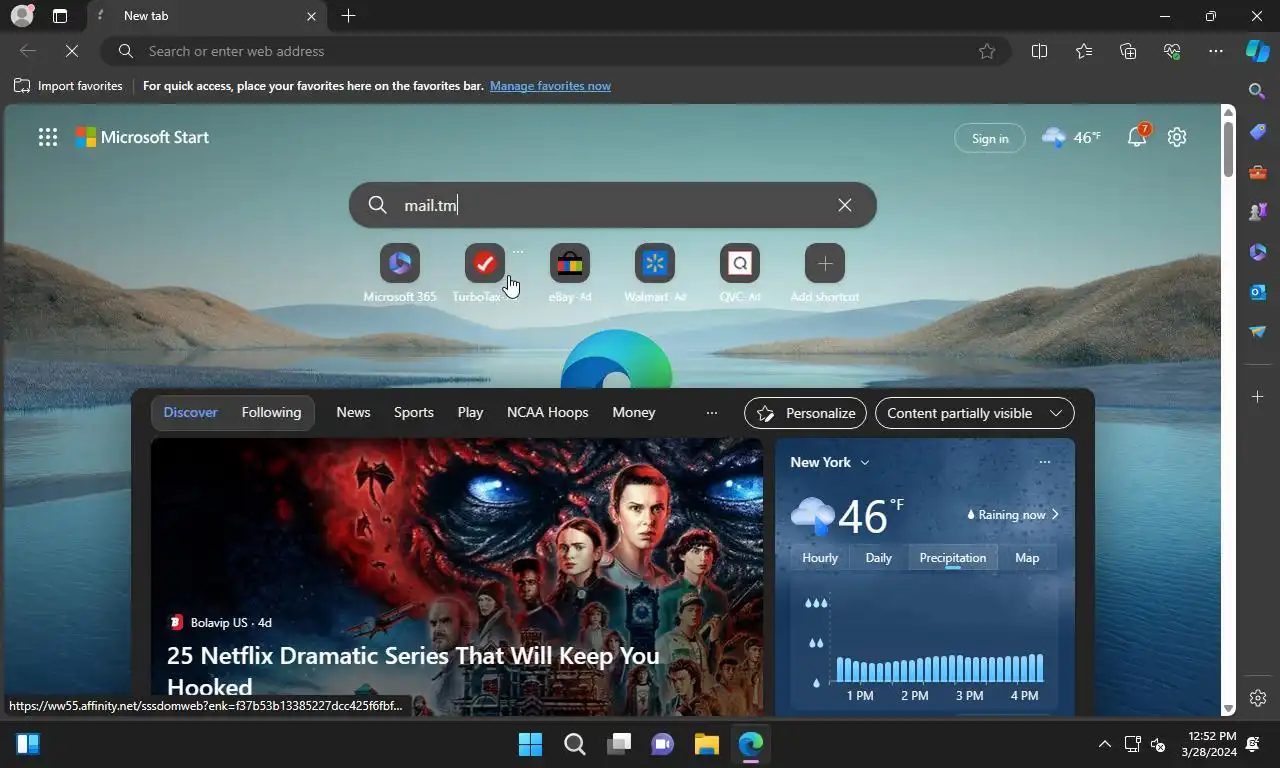Screen dimensions: 1280x768
Task: Click the sidebar Search icon
Action: [x=1258, y=91]
